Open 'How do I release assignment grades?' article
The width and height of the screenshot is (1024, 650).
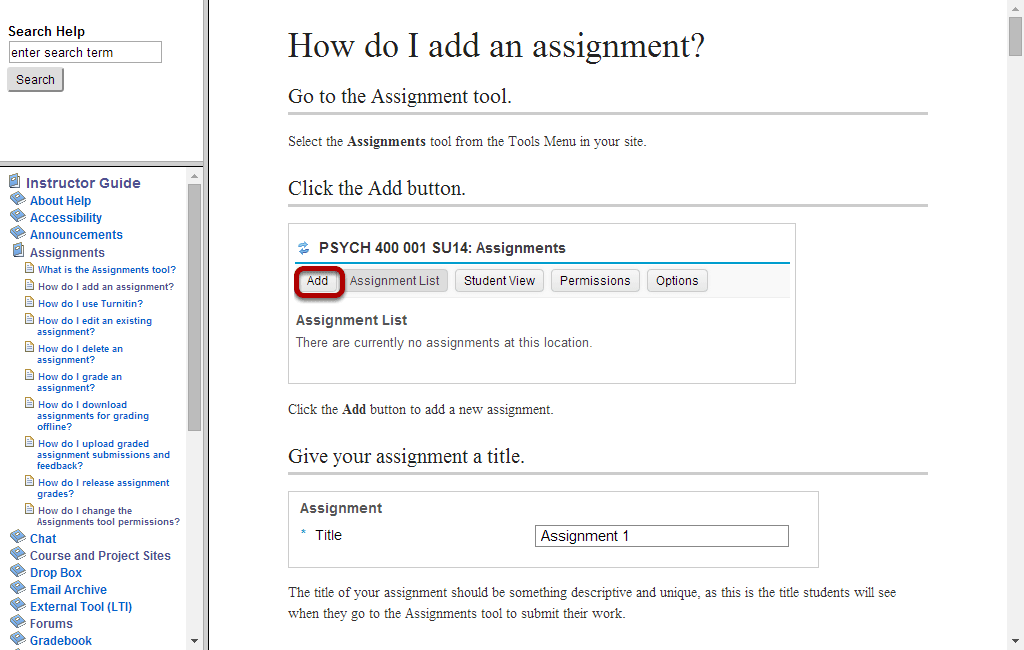(x=103, y=488)
